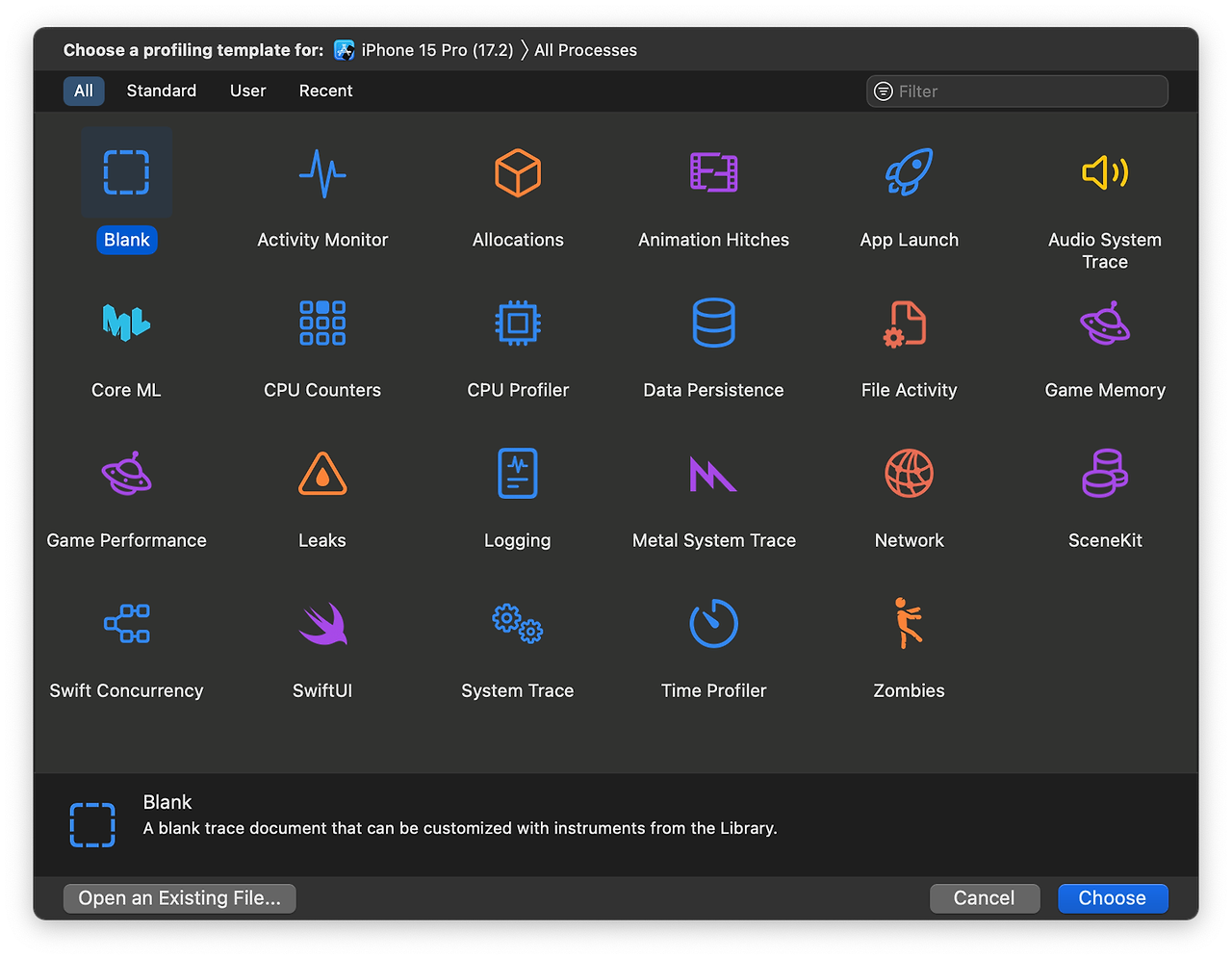Viewport: 1232px width, 959px height.
Task: Select the System Trace gears icon
Action: point(518,623)
